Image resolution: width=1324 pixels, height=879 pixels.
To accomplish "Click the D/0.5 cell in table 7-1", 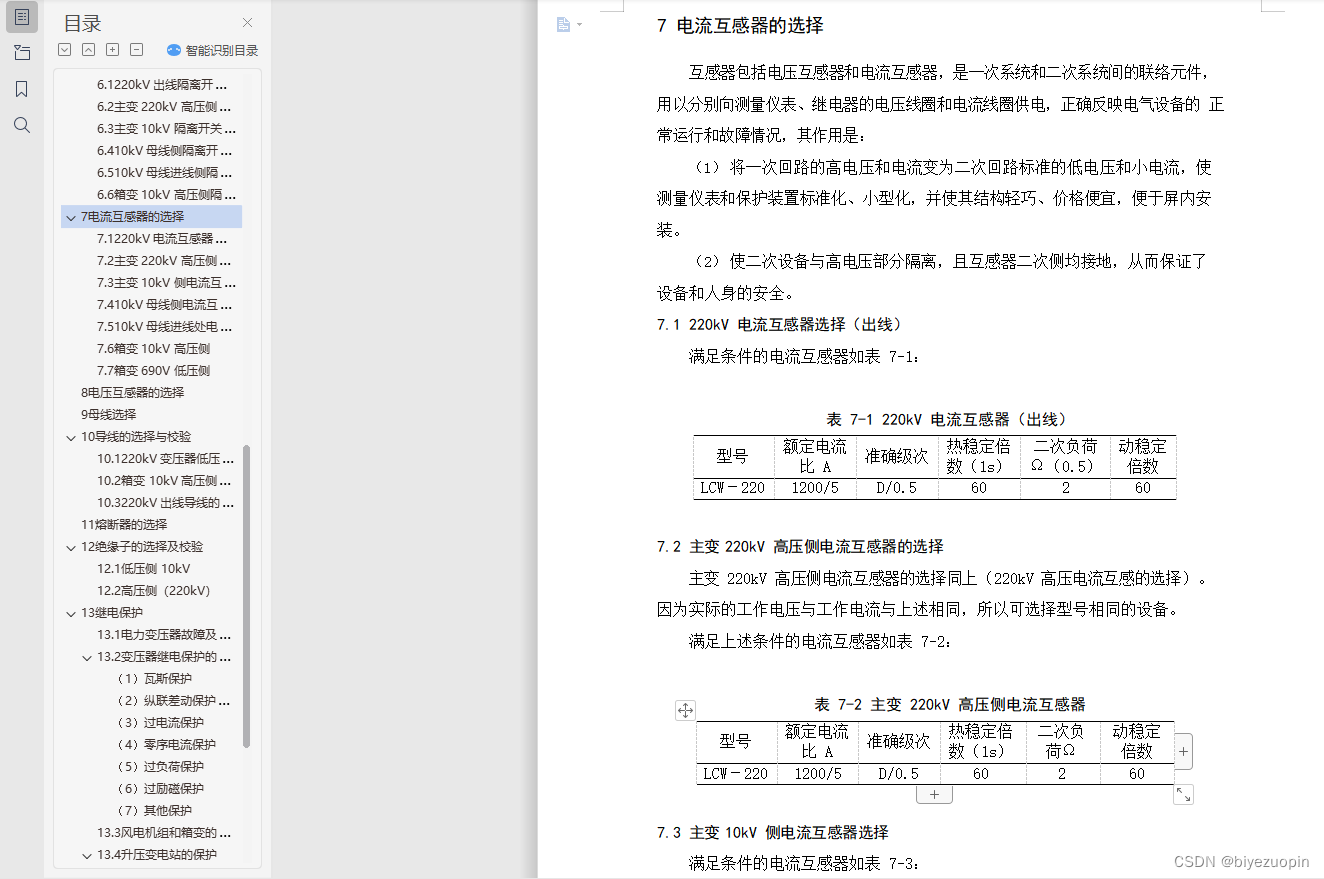I will (x=896, y=488).
